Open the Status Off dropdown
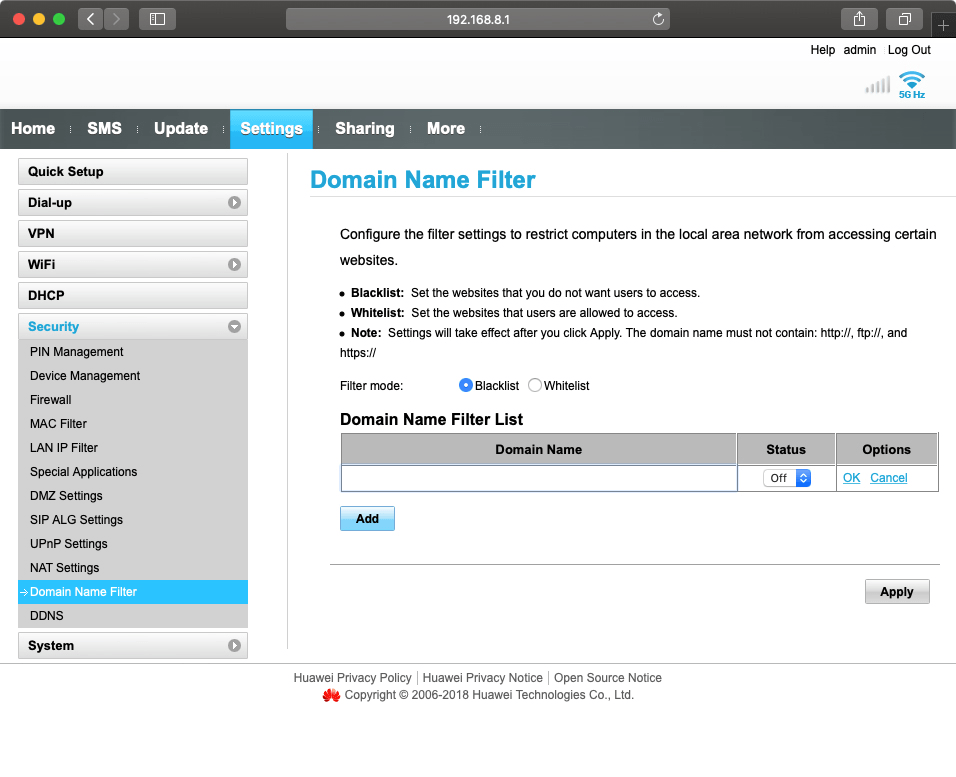Viewport: 956px width, 777px height. (x=786, y=478)
